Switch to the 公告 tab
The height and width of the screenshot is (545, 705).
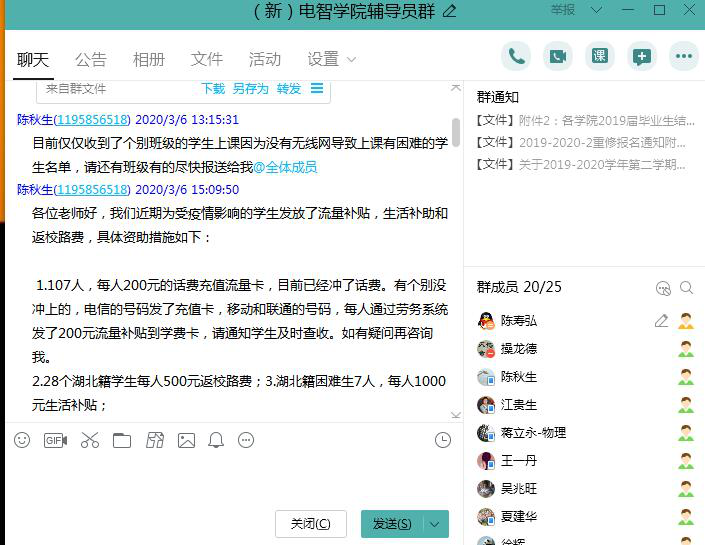coord(91,59)
